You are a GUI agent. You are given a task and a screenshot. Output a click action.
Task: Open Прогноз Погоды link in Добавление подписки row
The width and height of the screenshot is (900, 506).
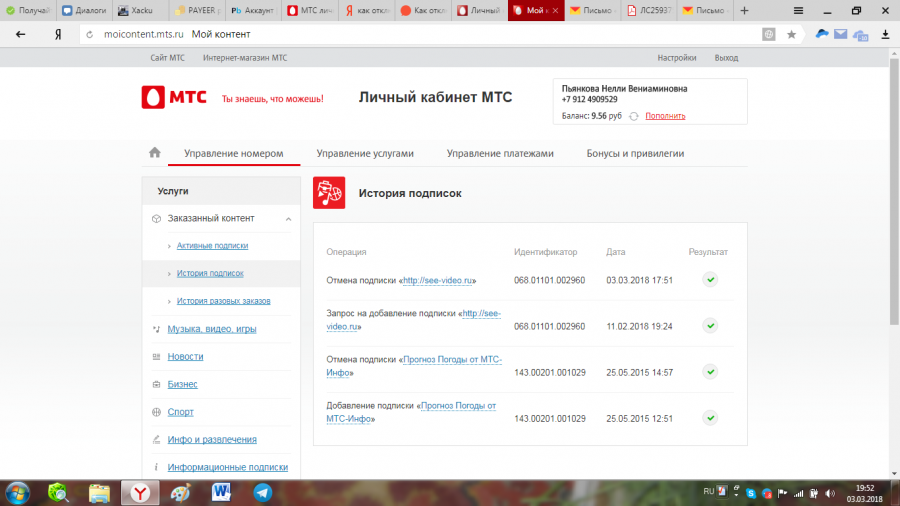click(411, 412)
